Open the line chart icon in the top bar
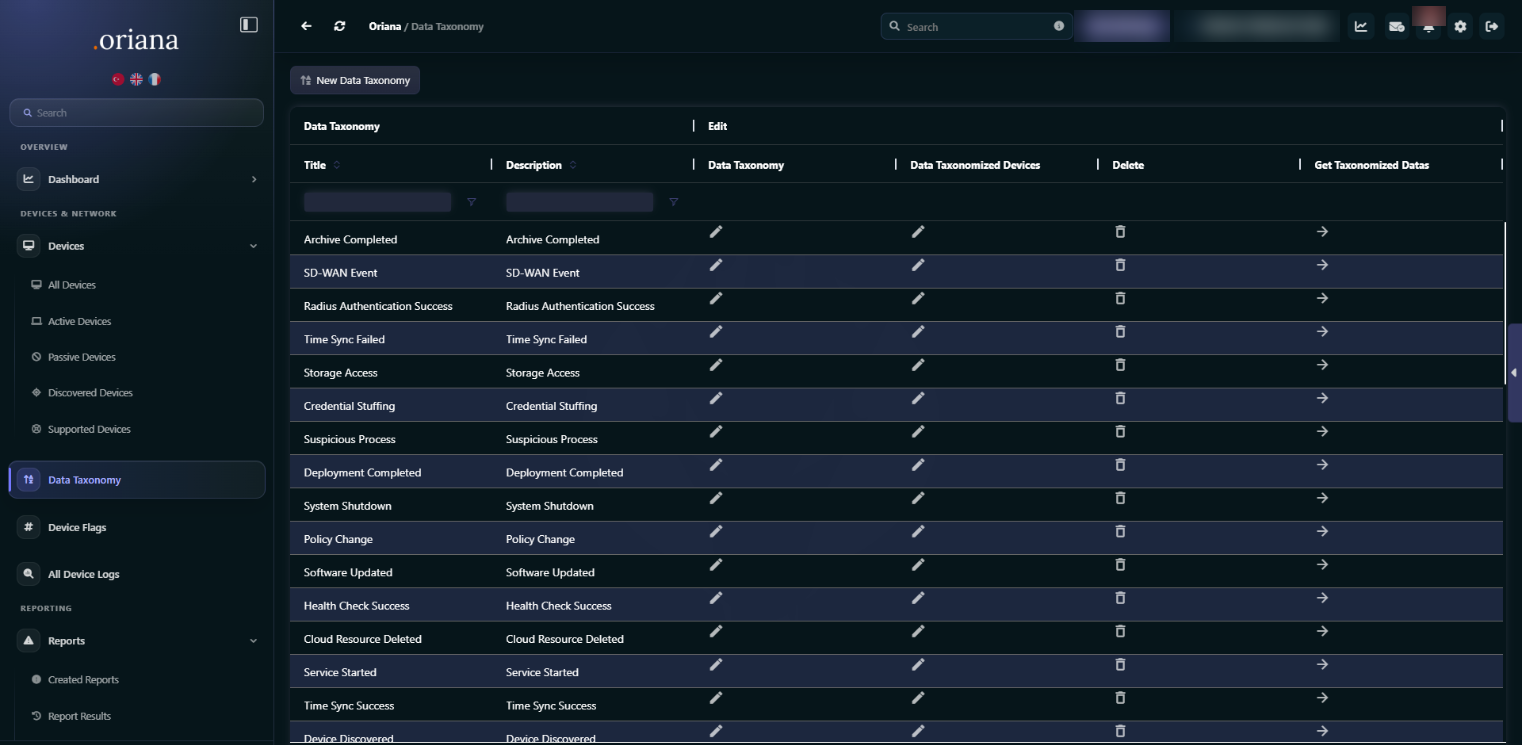The width and height of the screenshot is (1522, 745). click(1361, 27)
